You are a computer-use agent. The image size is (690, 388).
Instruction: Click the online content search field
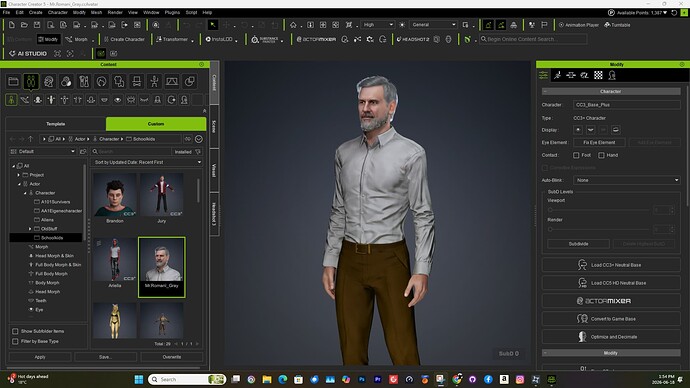[x=533, y=39]
